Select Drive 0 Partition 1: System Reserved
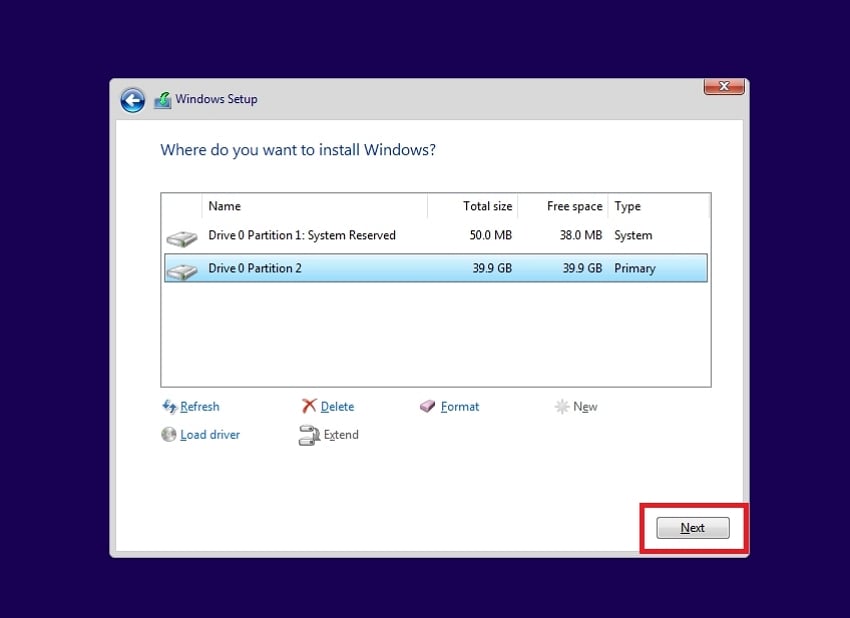Screen dimensions: 850x618 click(436, 236)
